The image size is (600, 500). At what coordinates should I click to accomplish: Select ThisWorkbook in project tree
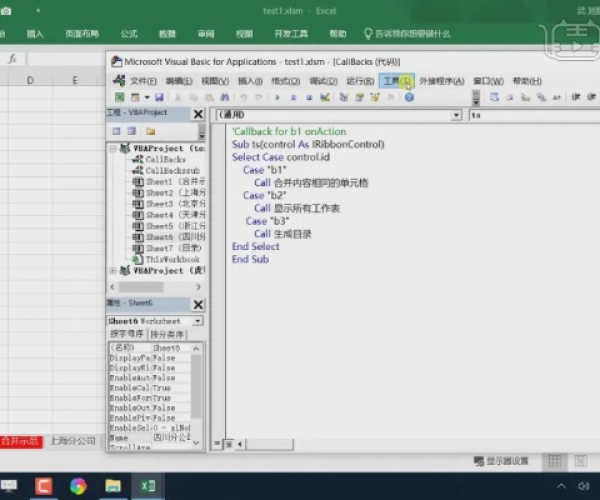[x=166, y=259]
